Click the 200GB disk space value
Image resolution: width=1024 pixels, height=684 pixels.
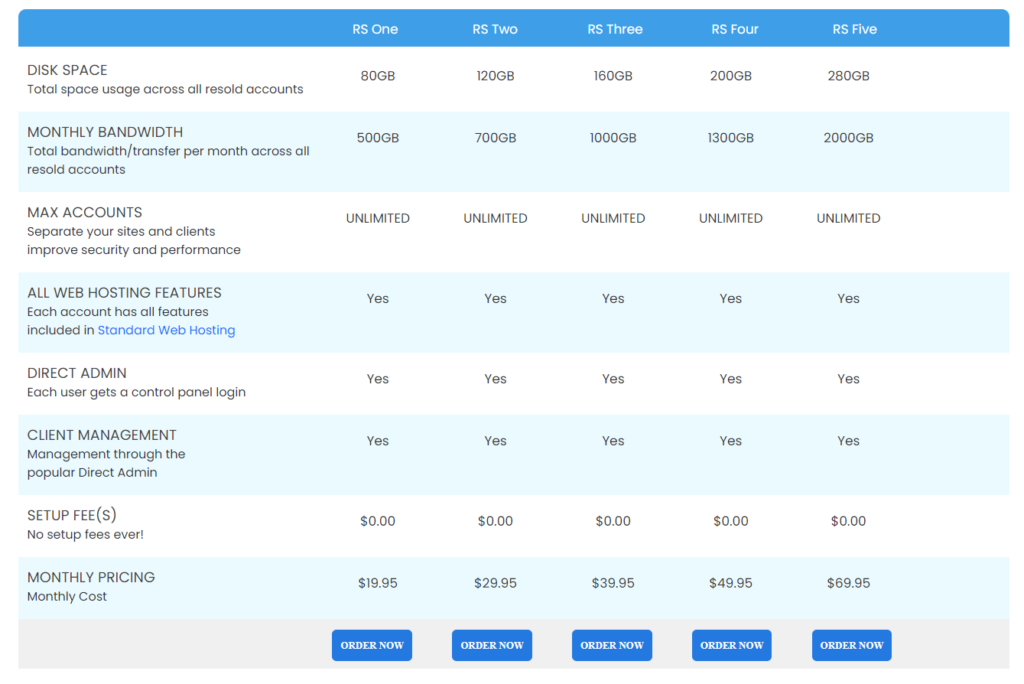click(x=731, y=76)
